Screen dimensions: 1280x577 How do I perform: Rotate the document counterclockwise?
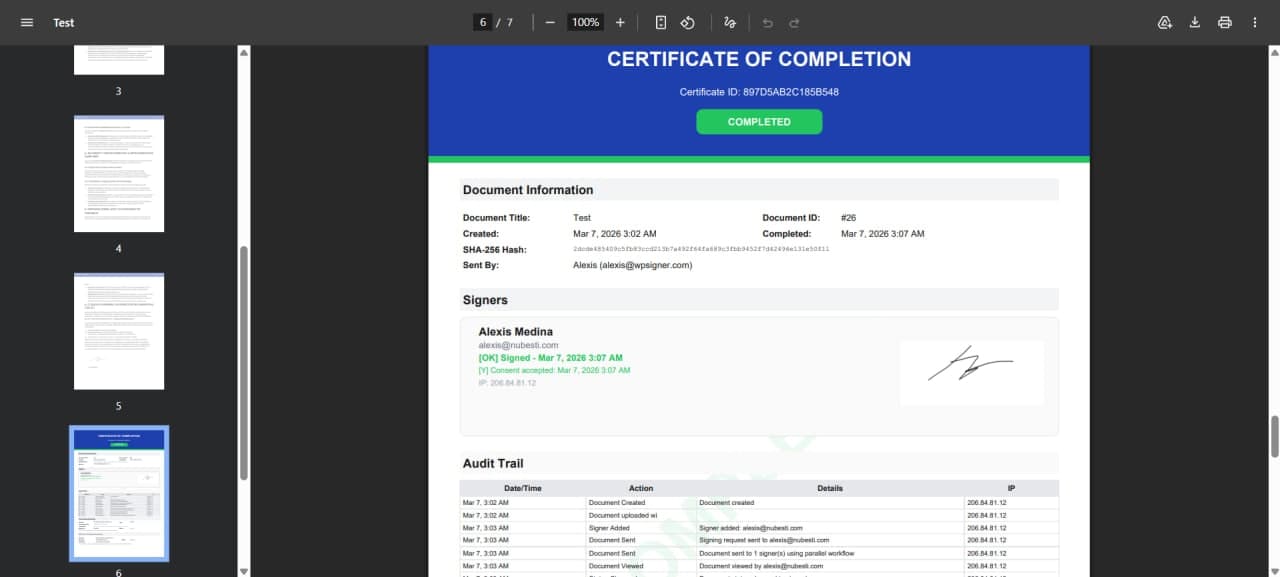(688, 21)
